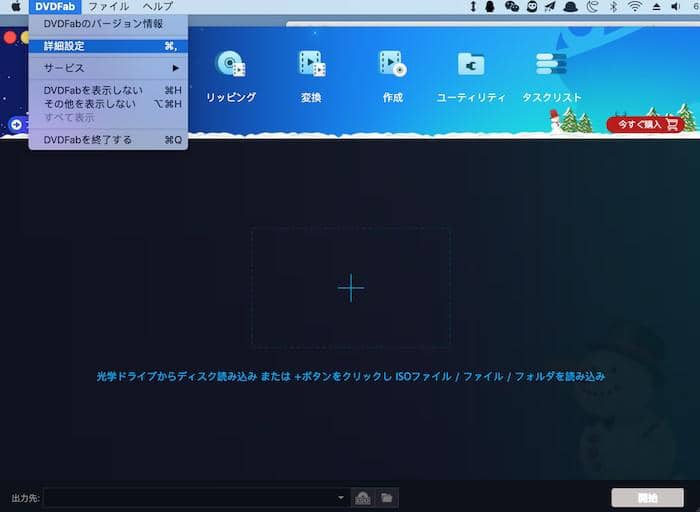Click the 開始 start button
Viewport: 700px width, 512px height.
647,497
